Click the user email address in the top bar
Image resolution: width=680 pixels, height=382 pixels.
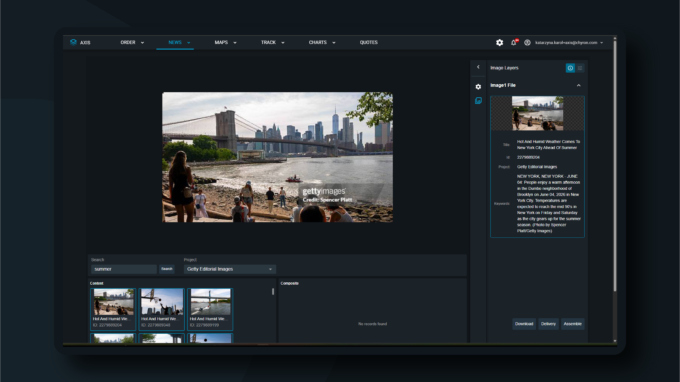point(566,42)
